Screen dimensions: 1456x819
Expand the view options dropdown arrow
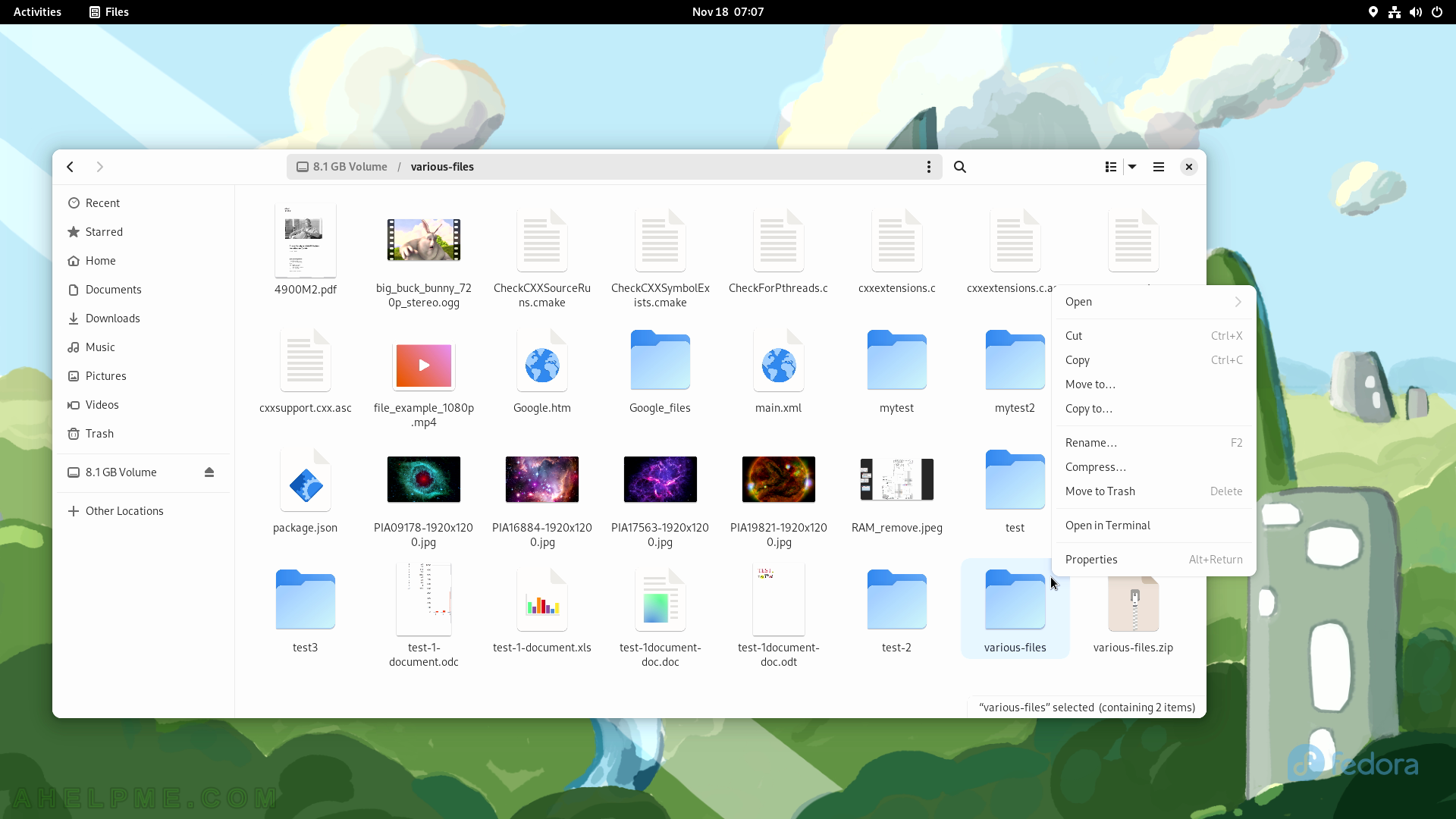(x=1132, y=167)
